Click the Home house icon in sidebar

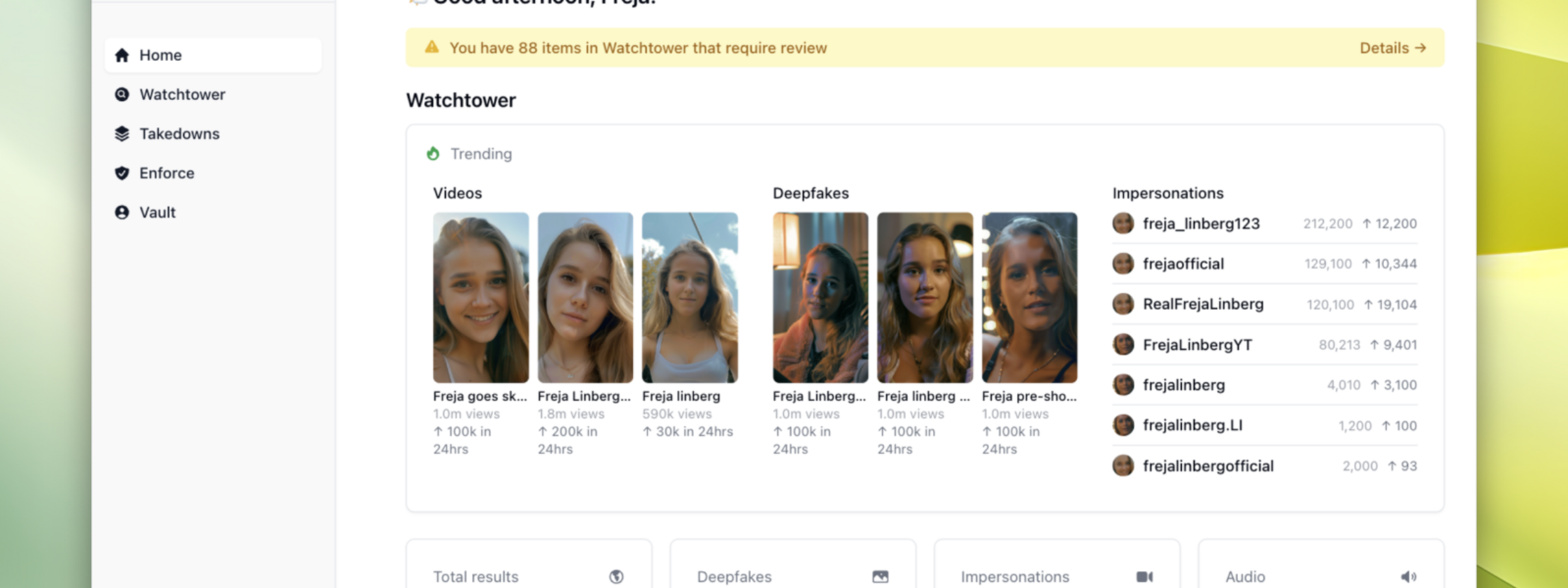click(x=122, y=55)
